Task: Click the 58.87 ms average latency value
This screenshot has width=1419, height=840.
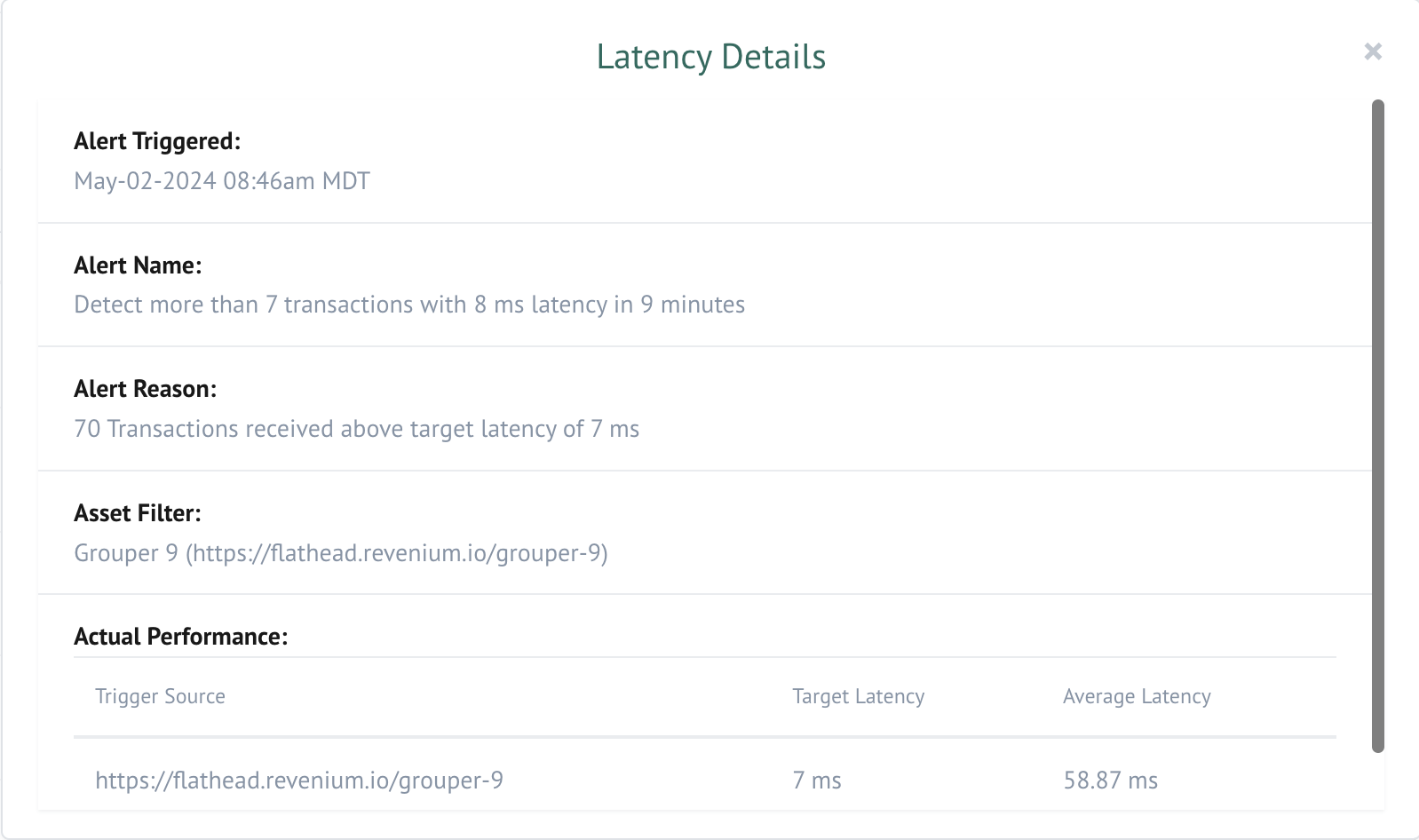Action: (1092, 781)
